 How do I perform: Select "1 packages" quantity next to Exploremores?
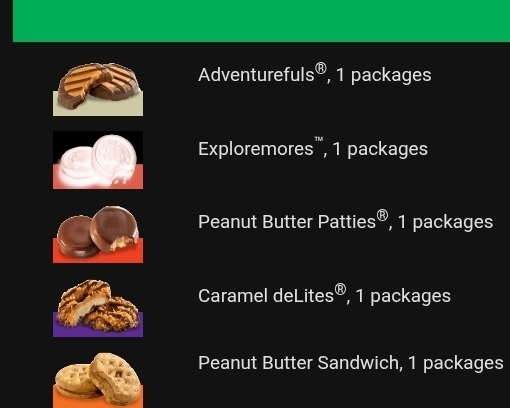tap(380, 149)
